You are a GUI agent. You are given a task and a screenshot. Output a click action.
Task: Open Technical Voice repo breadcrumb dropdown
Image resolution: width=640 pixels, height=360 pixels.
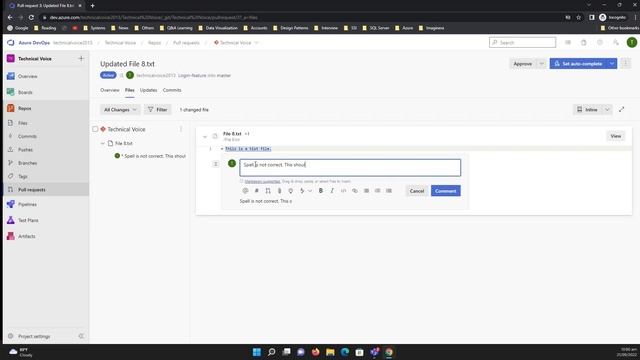256,42
